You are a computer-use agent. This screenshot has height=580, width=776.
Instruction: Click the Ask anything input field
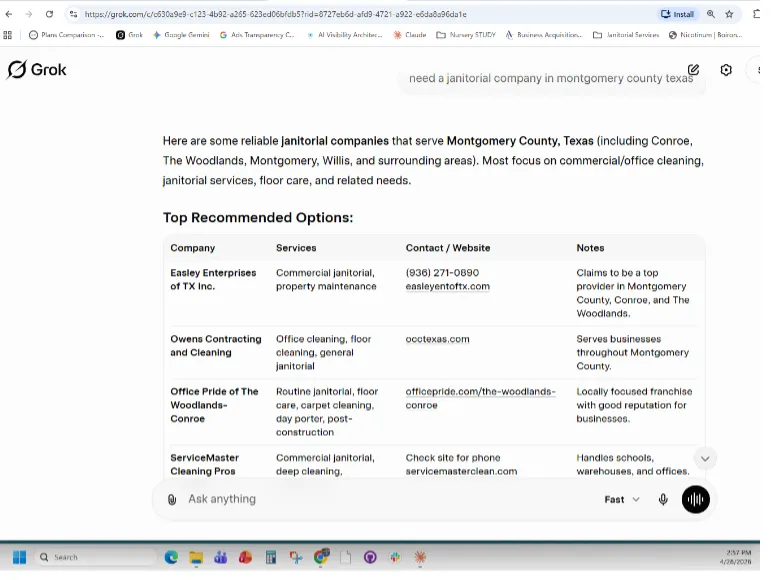click(x=386, y=499)
